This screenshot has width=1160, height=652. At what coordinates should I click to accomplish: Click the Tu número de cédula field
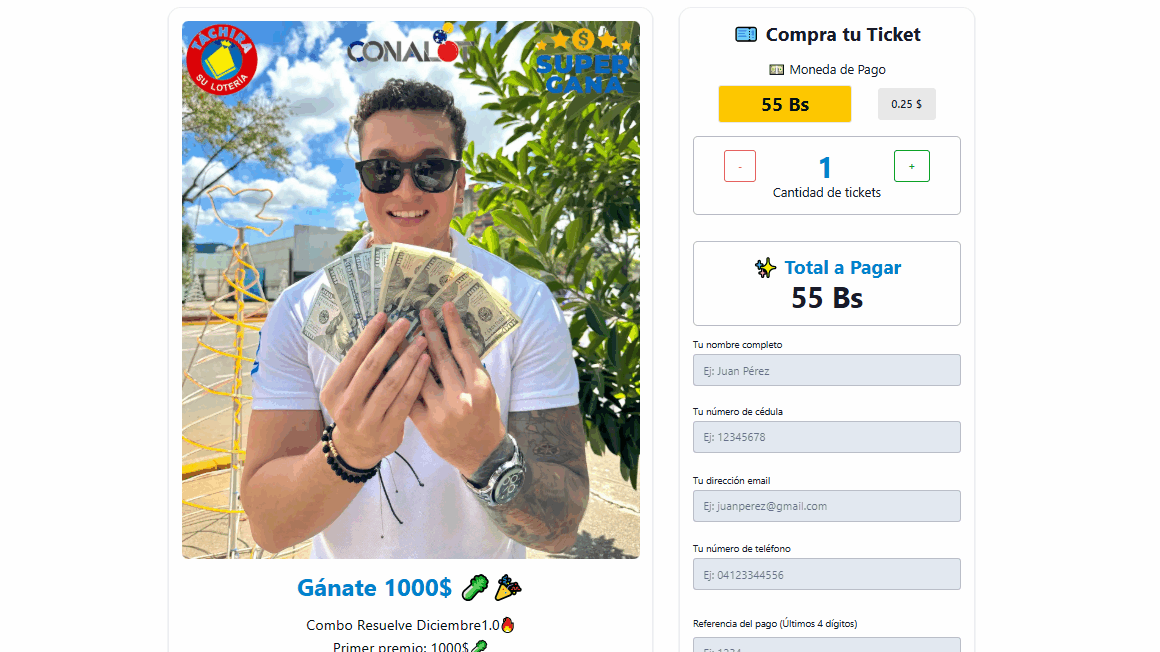pos(826,437)
